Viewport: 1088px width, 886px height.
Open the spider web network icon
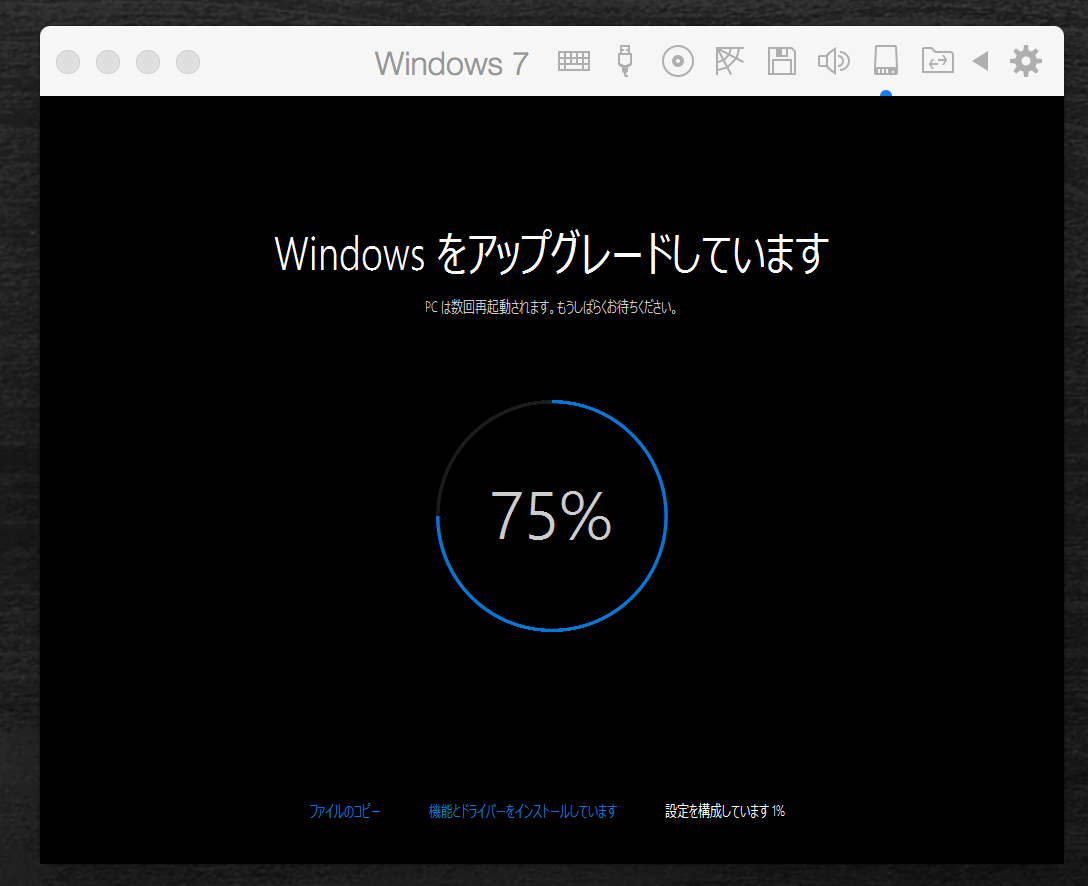729,61
